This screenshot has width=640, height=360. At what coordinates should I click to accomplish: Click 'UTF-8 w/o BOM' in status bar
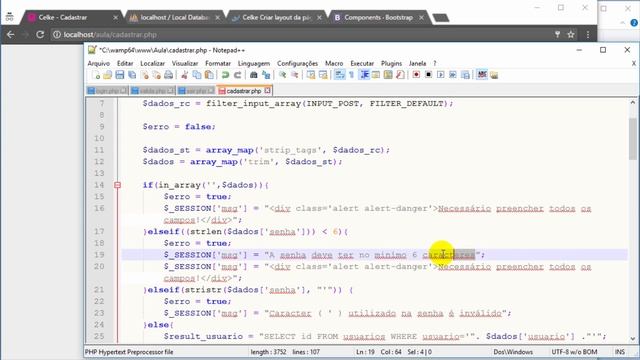tap(574, 351)
